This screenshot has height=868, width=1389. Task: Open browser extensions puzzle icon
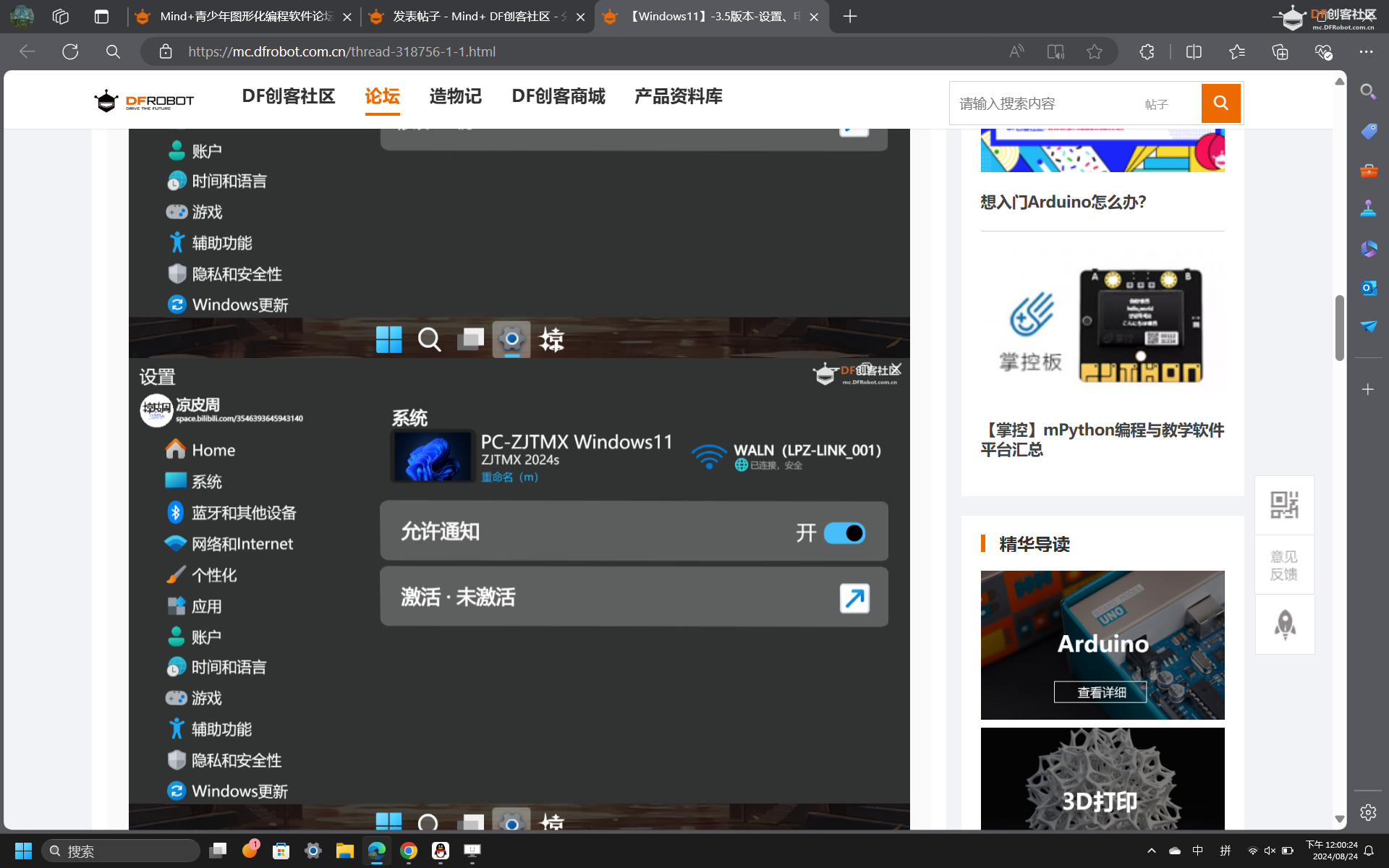tap(1147, 51)
